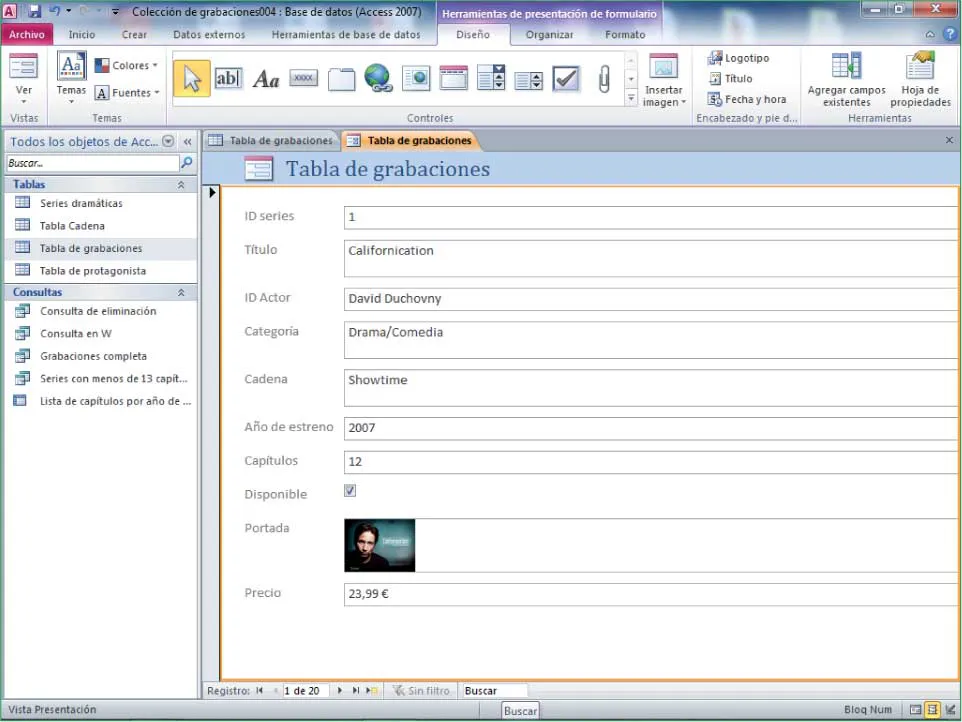Viewport: 962px width, 722px height.
Task: Choose the Tab control icon
Action: coord(341,78)
